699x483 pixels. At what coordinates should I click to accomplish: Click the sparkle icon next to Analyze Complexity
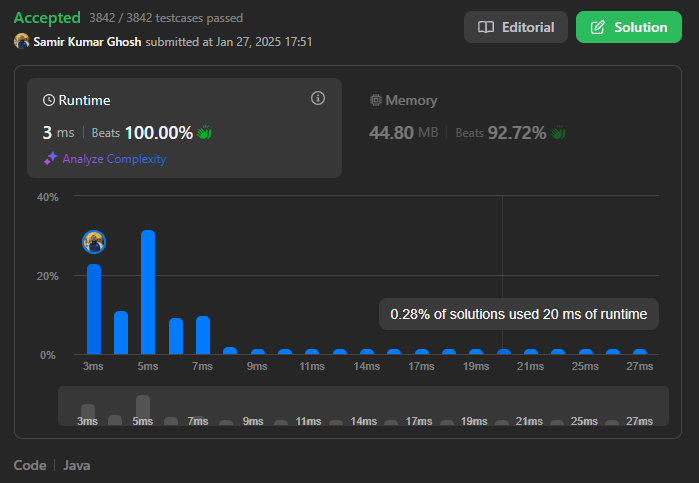[x=50, y=159]
